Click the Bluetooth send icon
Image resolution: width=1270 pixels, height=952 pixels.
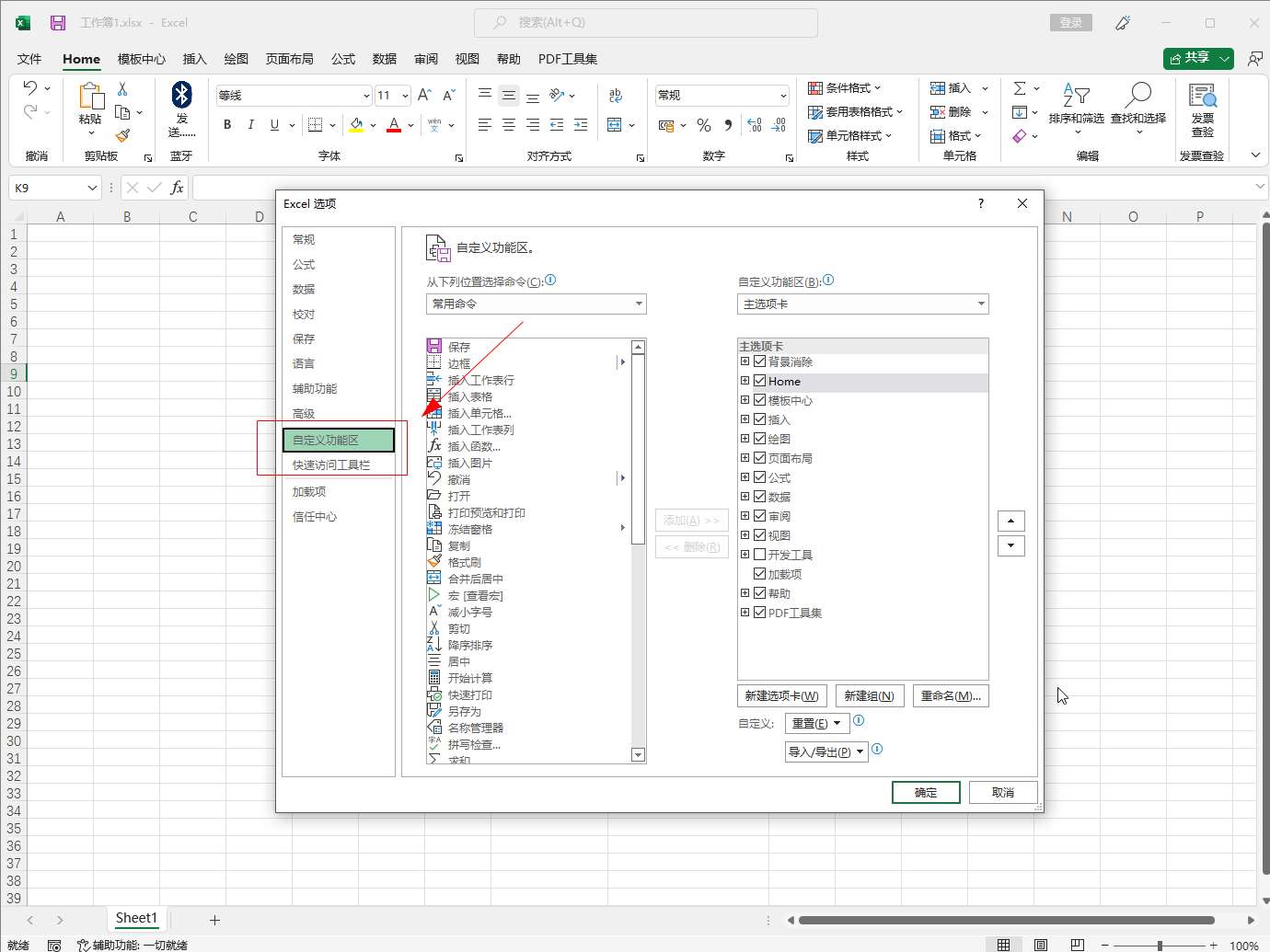pyautogui.click(x=182, y=95)
